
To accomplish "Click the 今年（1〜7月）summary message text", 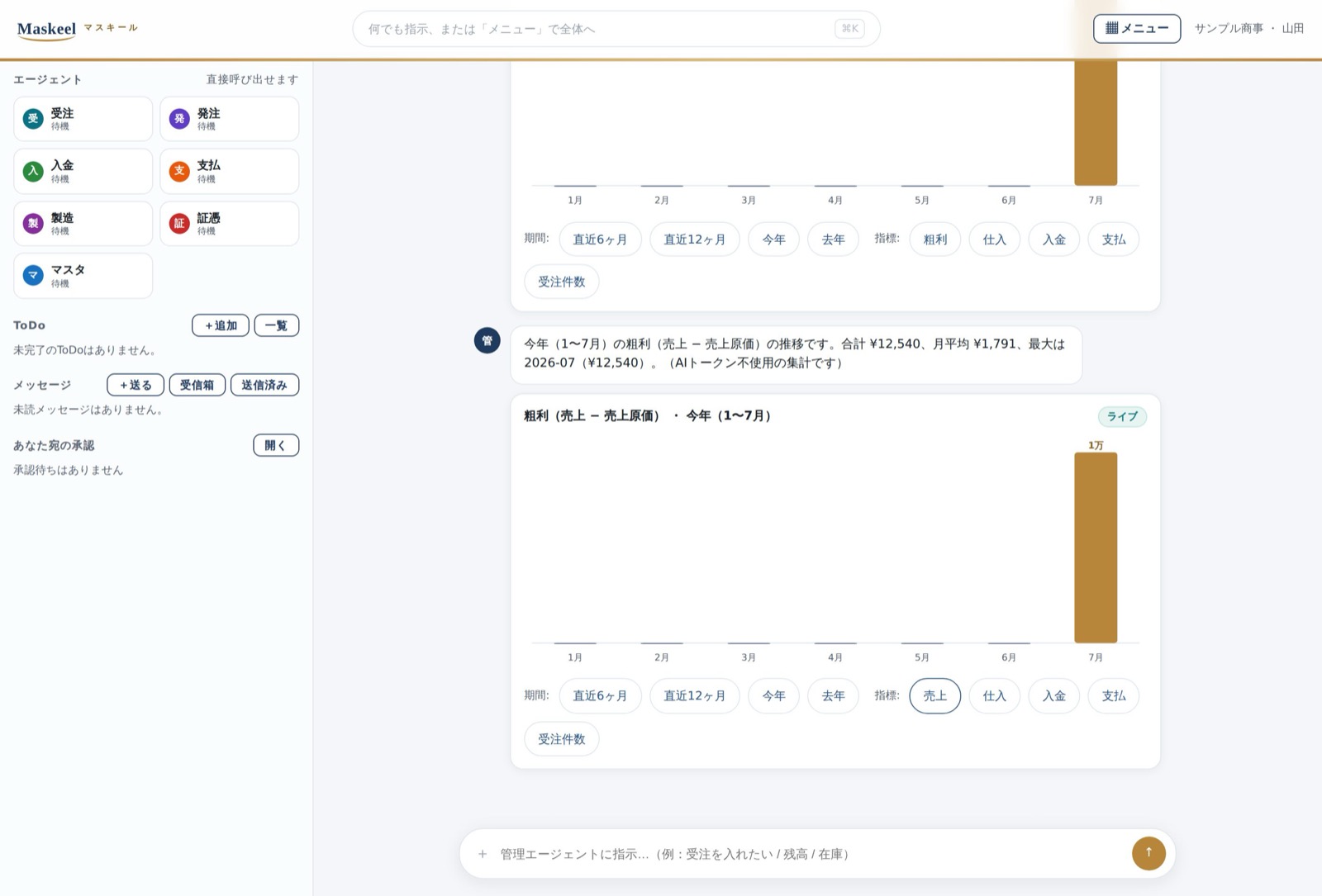I will 795,353.
